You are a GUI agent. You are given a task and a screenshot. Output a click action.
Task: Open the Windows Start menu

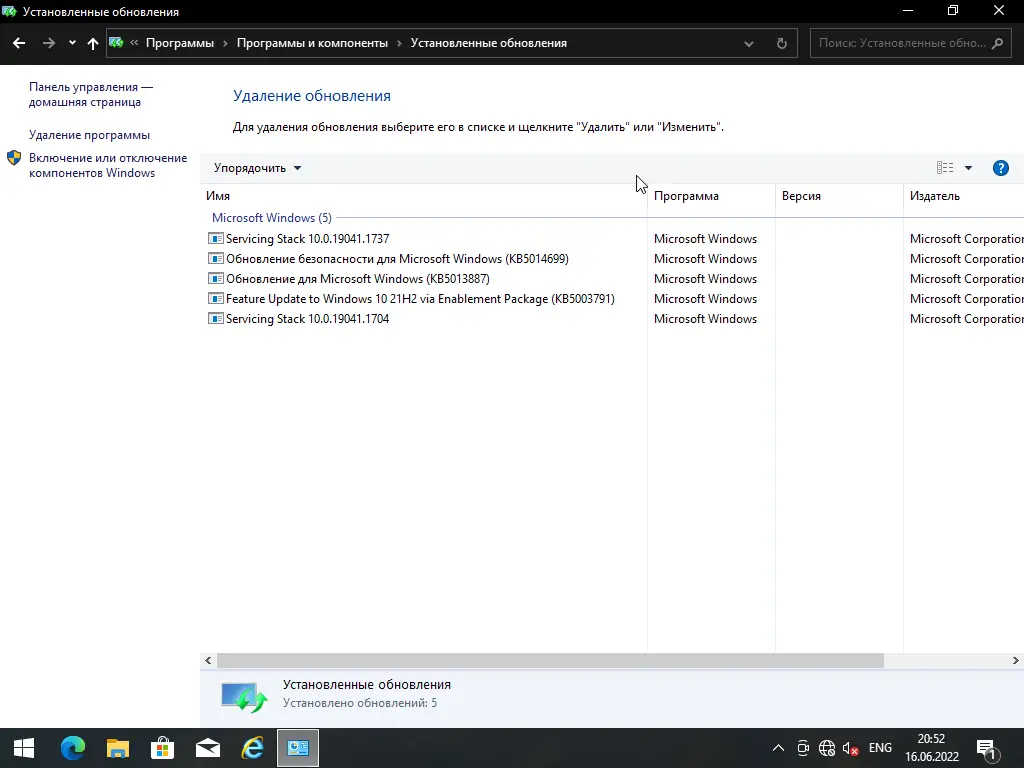pos(24,748)
